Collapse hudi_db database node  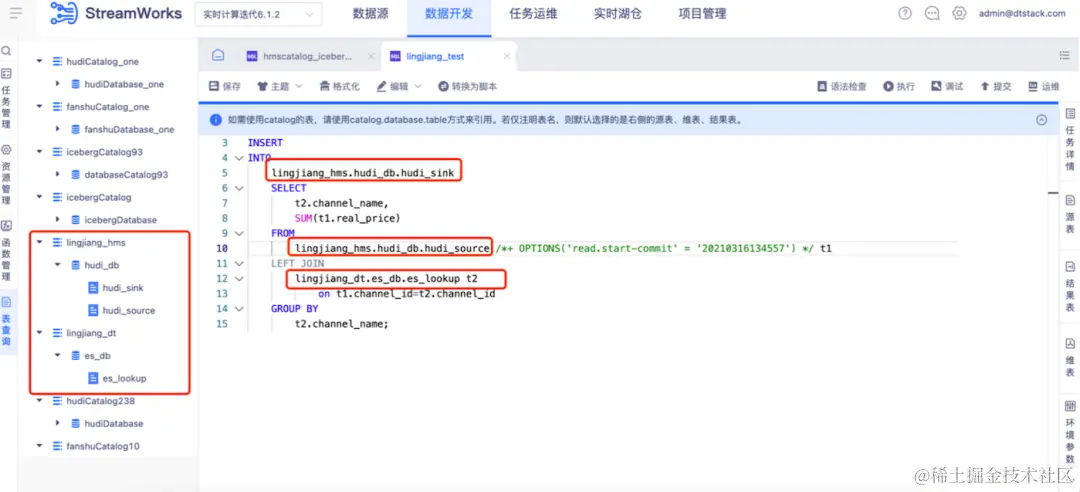pyautogui.click(x=58, y=265)
